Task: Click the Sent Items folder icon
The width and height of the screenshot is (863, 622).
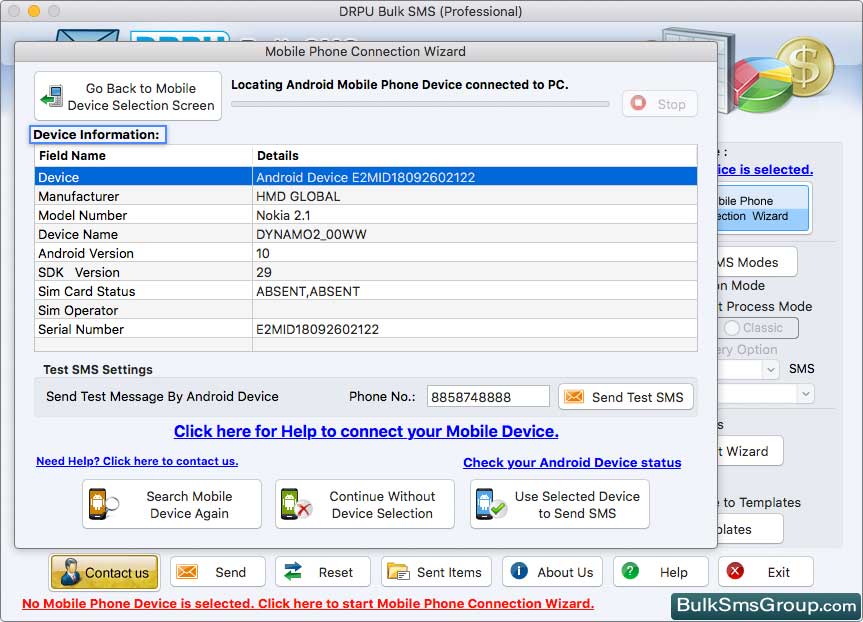Action: 398,571
